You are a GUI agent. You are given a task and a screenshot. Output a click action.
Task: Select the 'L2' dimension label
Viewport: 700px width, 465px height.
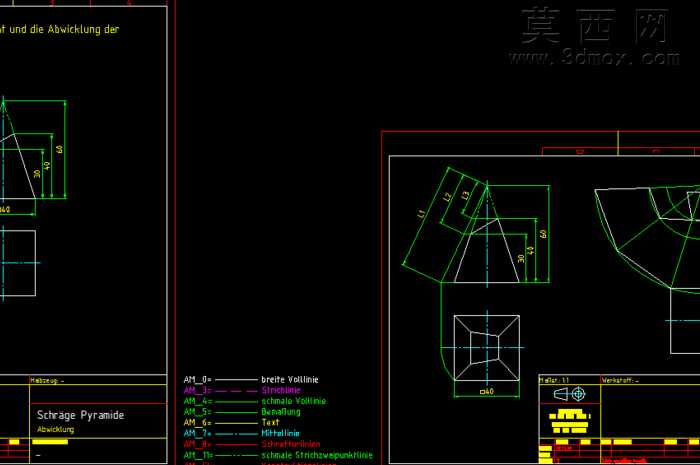[x=447, y=197]
